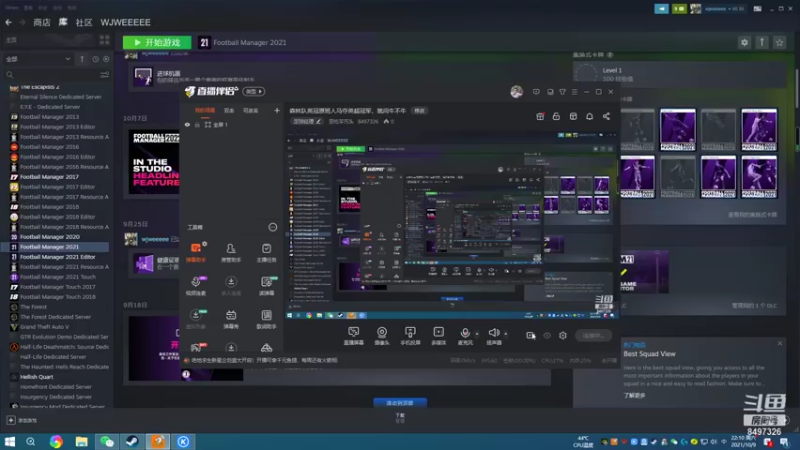Share the live room via share icon
Screen dimensions: 800x450
(x=606, y=116)
